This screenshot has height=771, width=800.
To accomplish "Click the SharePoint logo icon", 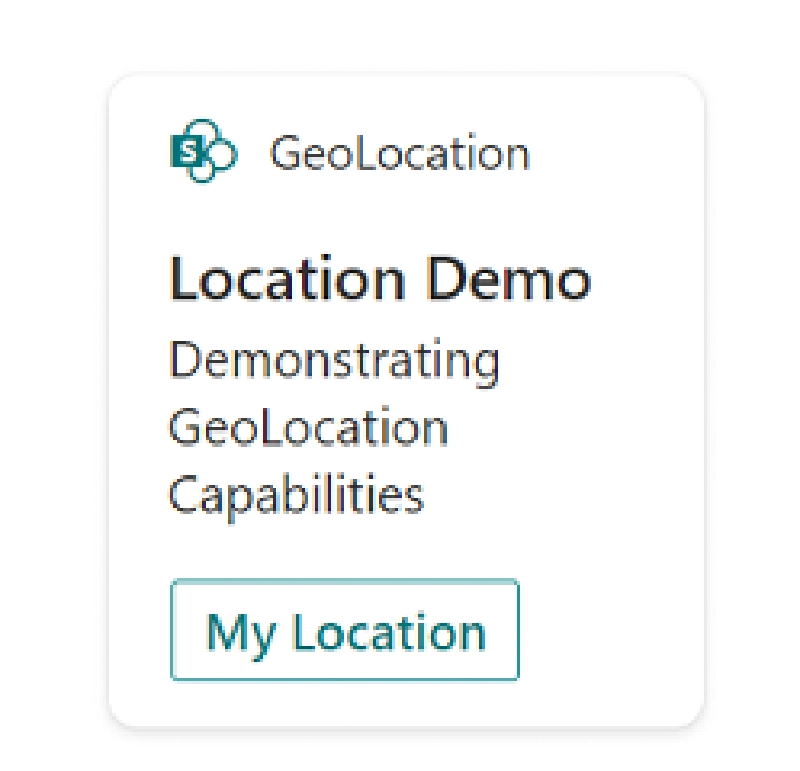I will tap(204, 152).
